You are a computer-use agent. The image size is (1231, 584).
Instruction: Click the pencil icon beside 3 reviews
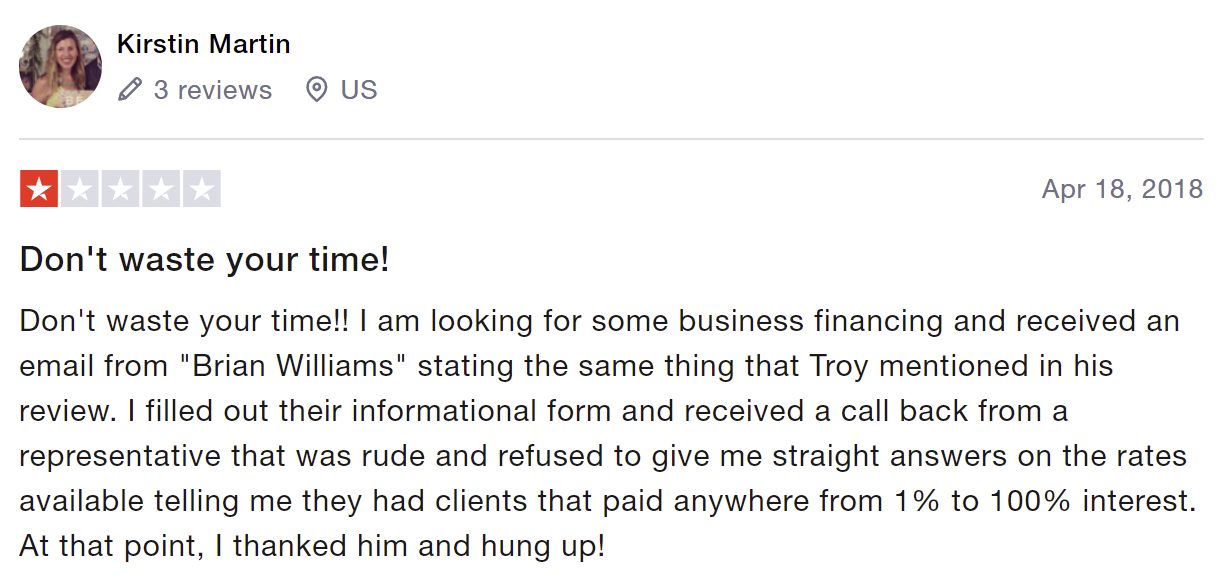[130, 90]
